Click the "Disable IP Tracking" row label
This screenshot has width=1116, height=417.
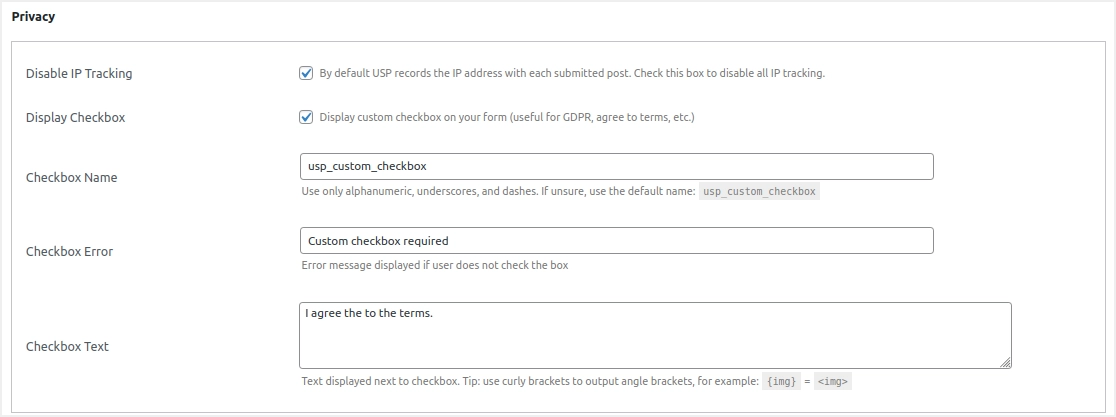(x=79, y=73)
